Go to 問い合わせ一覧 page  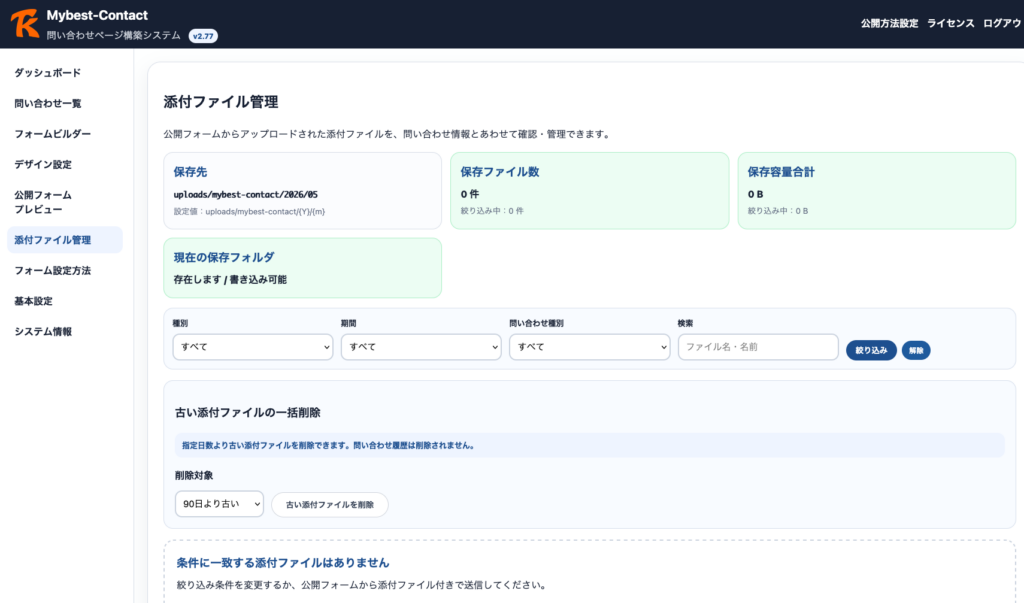[x=48, y=103]
